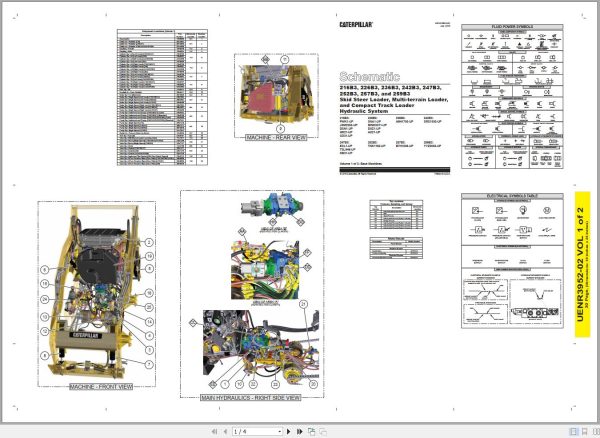The height and width of the screenshot is (438, 600).
Task: Click the FLUID POWER SYMBOLS heading
Action: click(x=512, y=27)
